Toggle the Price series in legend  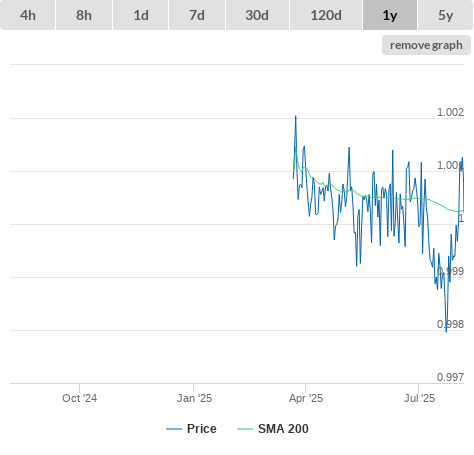(x=202, y=429)
